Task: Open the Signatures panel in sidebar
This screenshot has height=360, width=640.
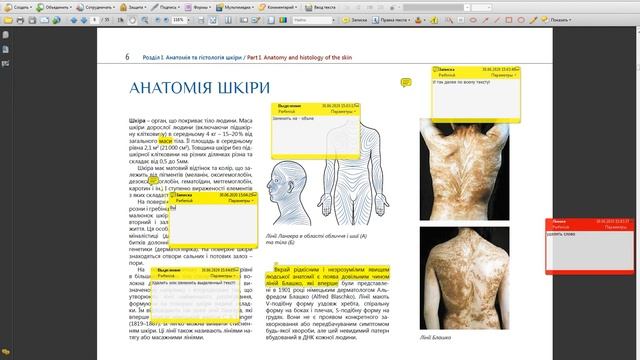Action: tap(6, 63)
